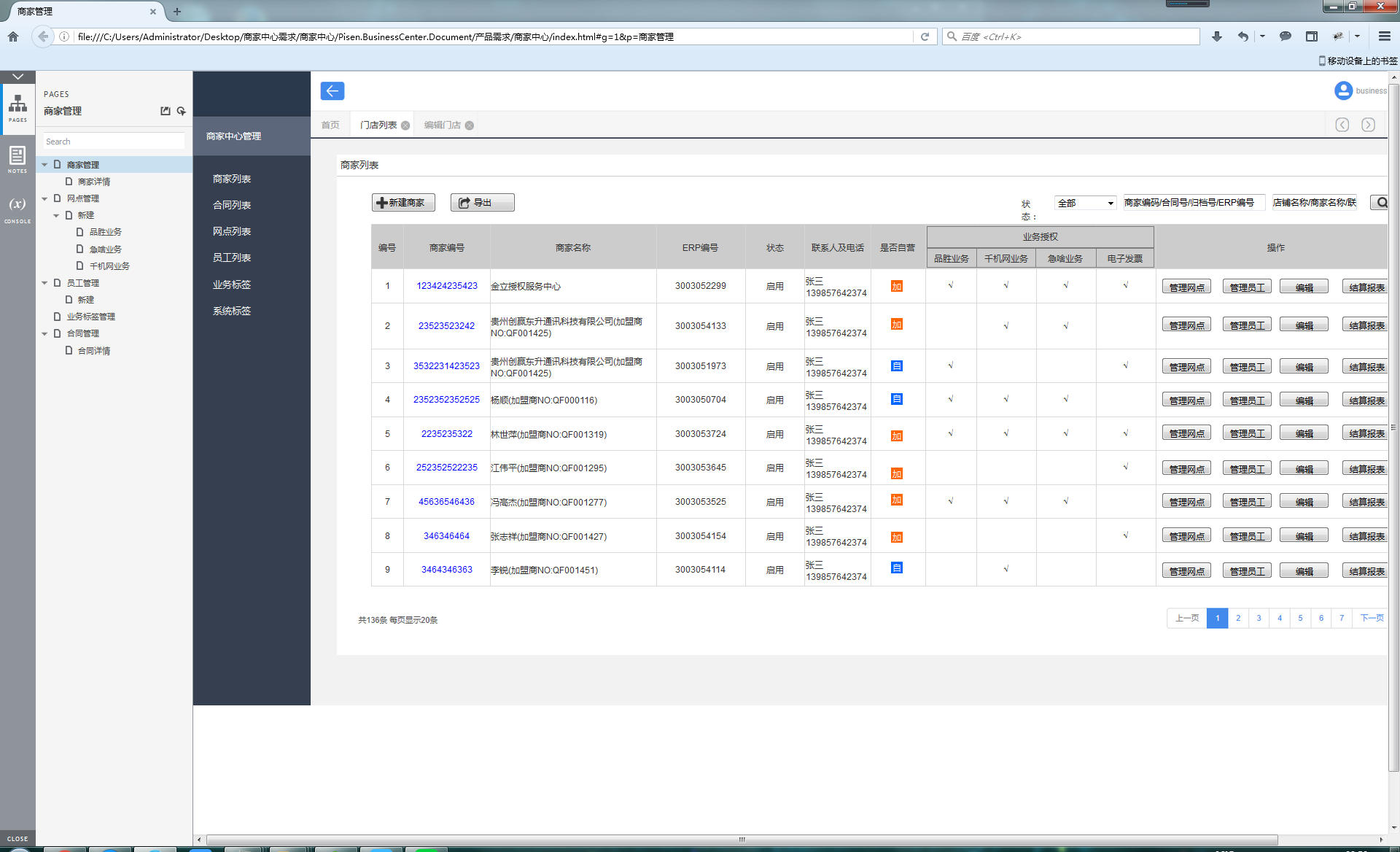Click the 新建商家 button

(403, 203)
